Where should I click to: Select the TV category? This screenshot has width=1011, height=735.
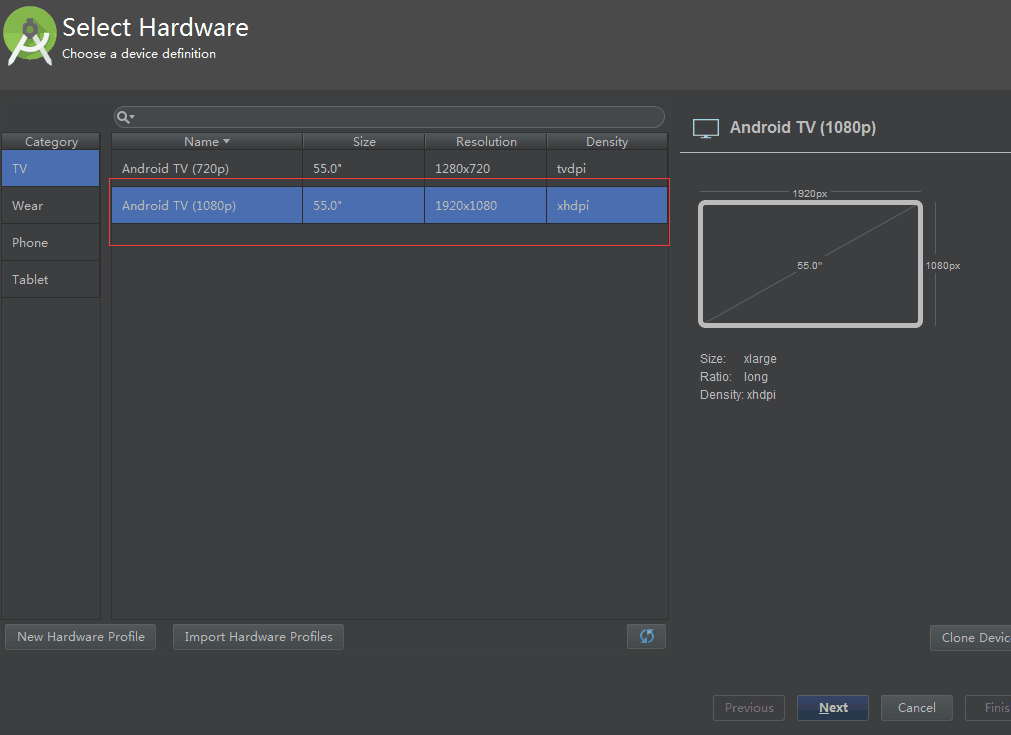click(50, 169)
